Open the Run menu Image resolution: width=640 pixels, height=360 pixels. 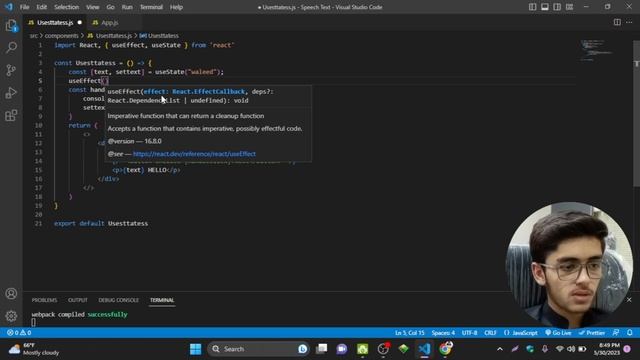[127, 7]
